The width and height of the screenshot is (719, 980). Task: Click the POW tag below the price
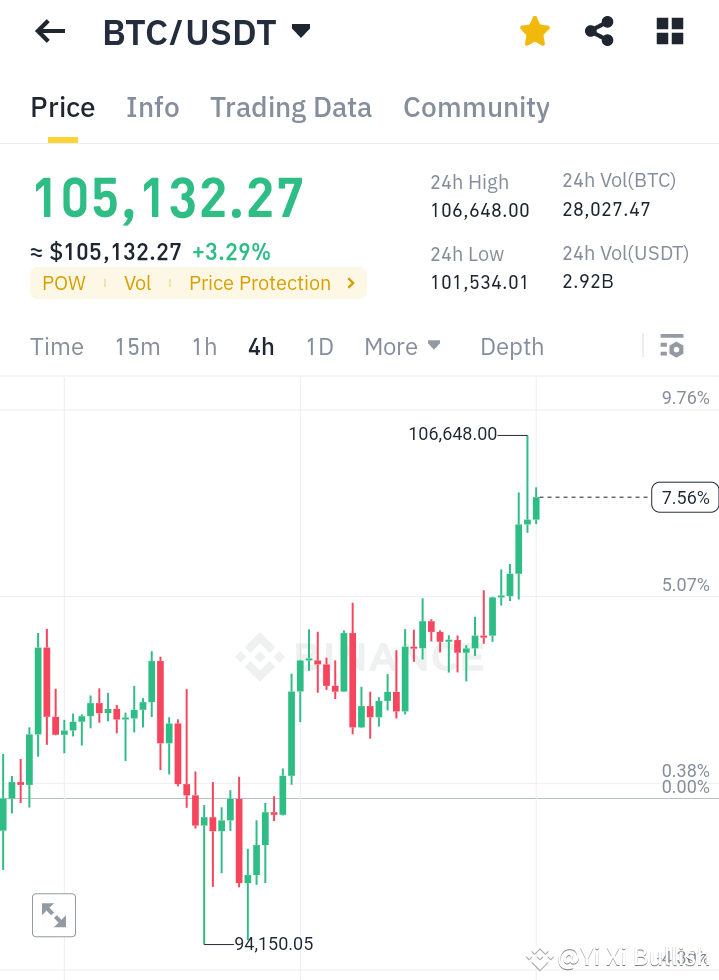[64, 283]
